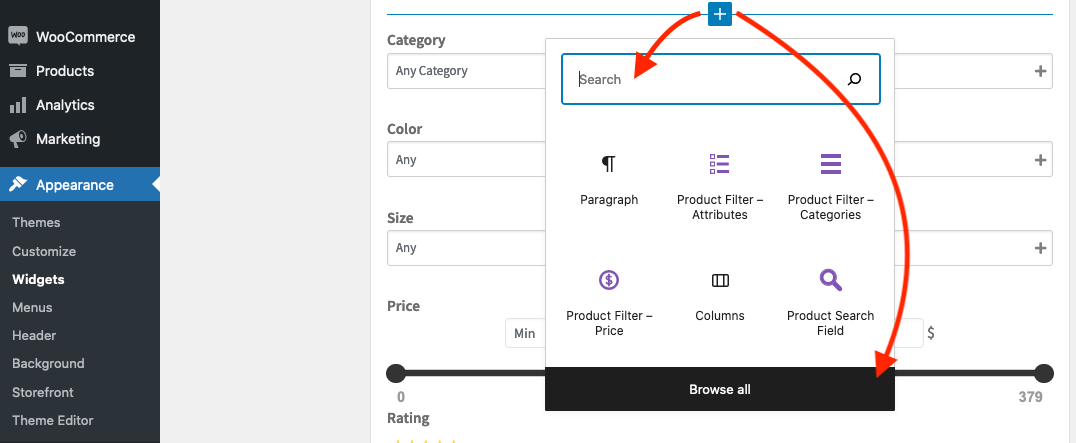Insert the Product Search Field block
The height and width of the screenshot is (443, 1076).
click(830, 302)
